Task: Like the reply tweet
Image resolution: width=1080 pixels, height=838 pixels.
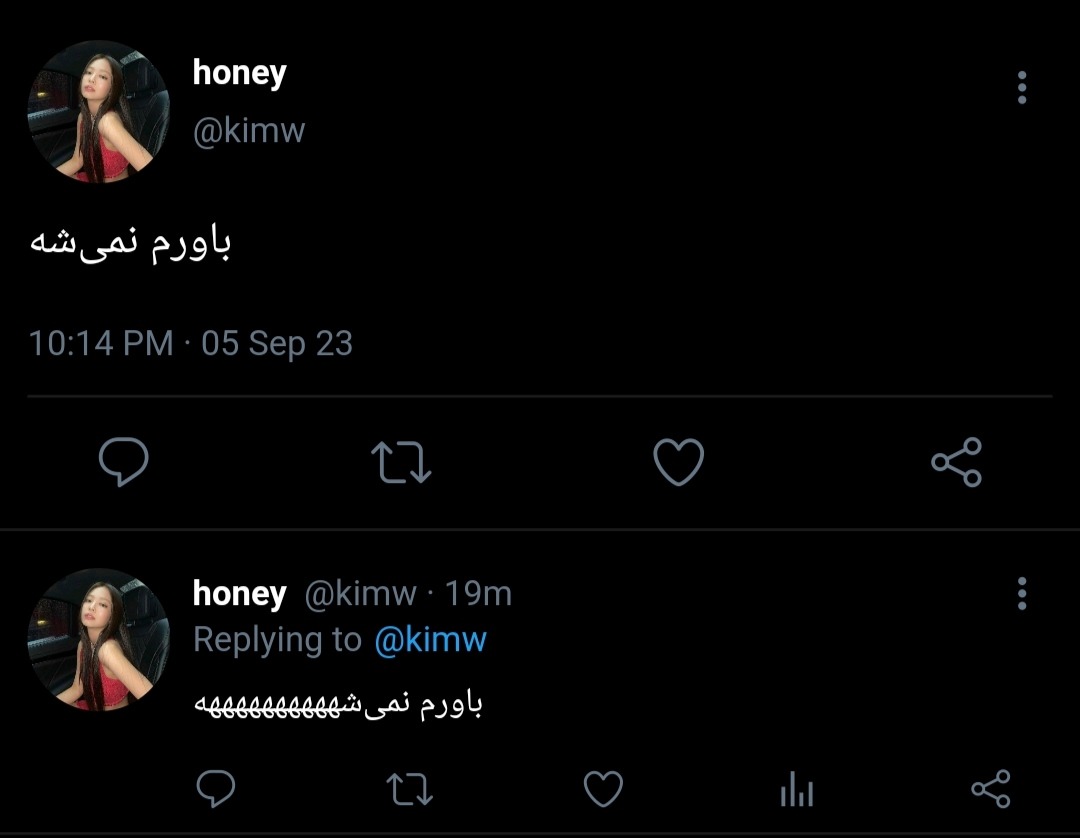Action: (x=603, y=788)
